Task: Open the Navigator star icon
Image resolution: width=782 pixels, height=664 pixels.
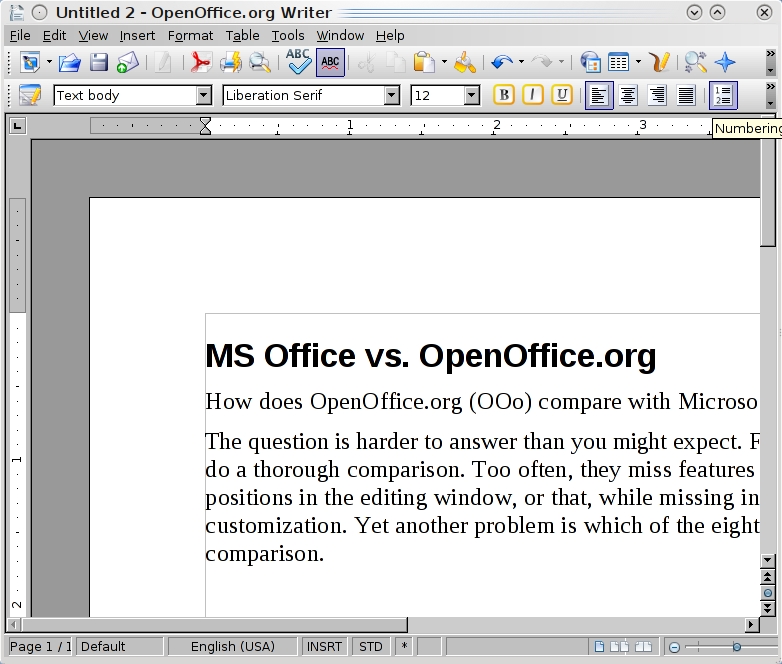Action: pyautogui.click(x=725, y=63)
